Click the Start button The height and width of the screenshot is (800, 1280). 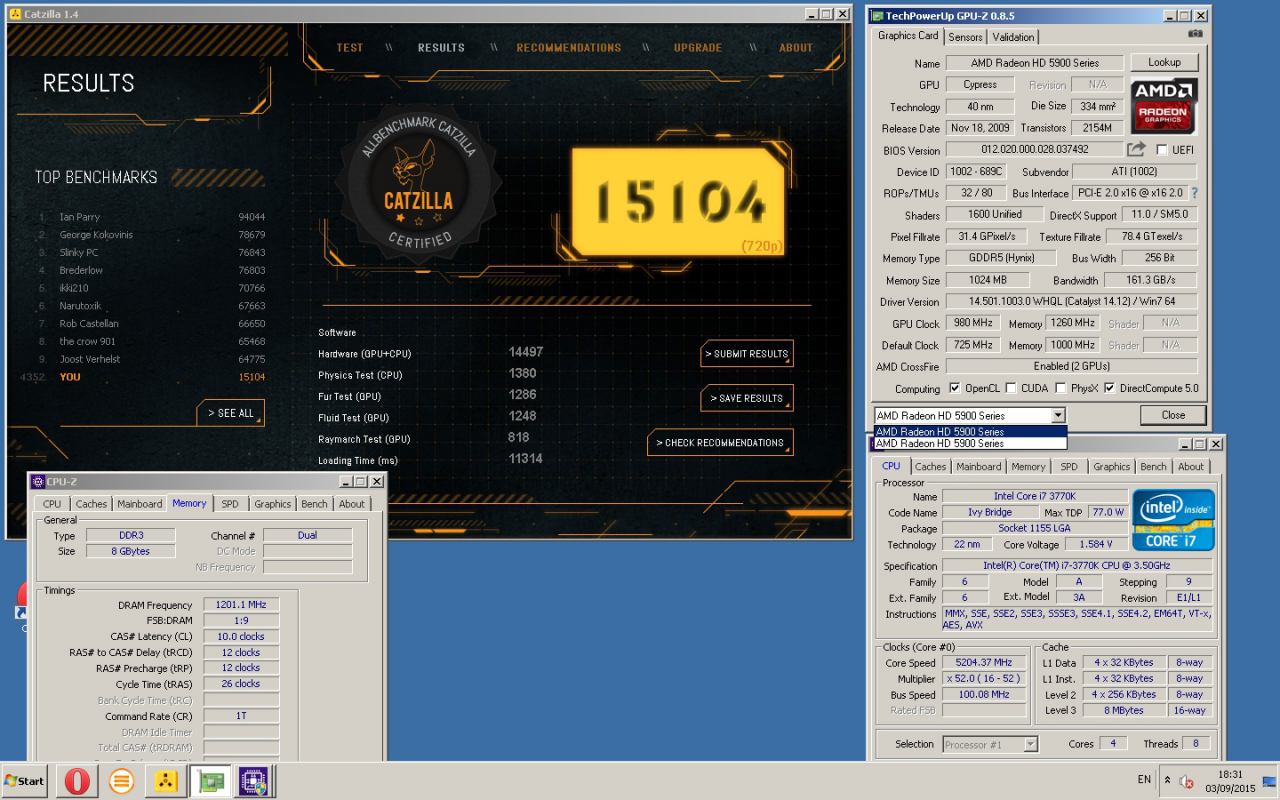point(26,781)
